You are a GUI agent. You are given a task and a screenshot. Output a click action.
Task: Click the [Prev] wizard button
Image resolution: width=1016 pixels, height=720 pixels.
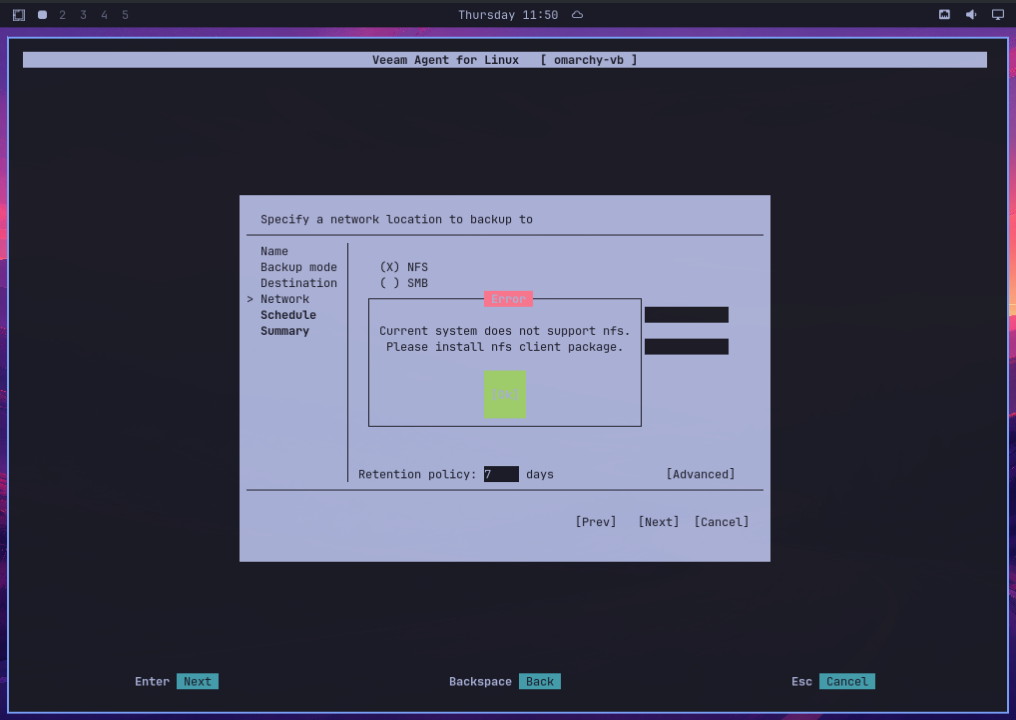(x=595, y=522)
